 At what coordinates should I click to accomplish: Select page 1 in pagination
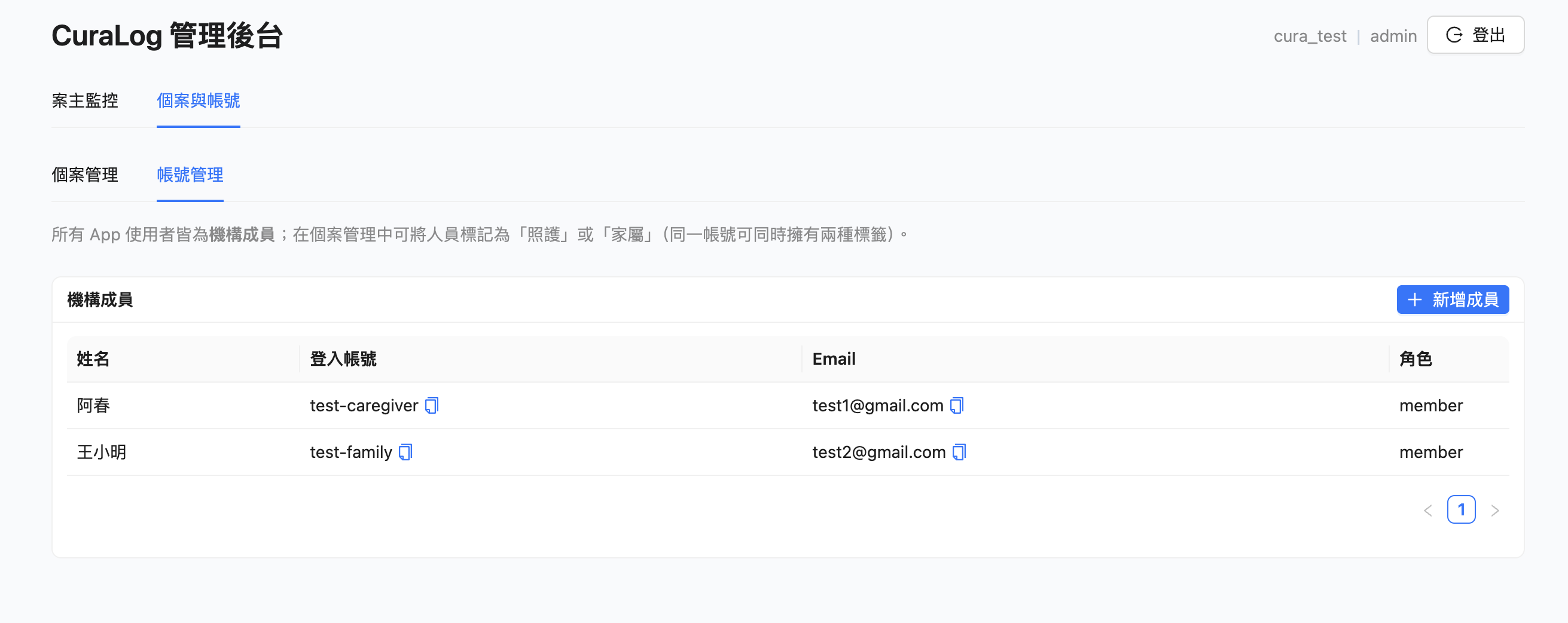(x=1461, y=510)
